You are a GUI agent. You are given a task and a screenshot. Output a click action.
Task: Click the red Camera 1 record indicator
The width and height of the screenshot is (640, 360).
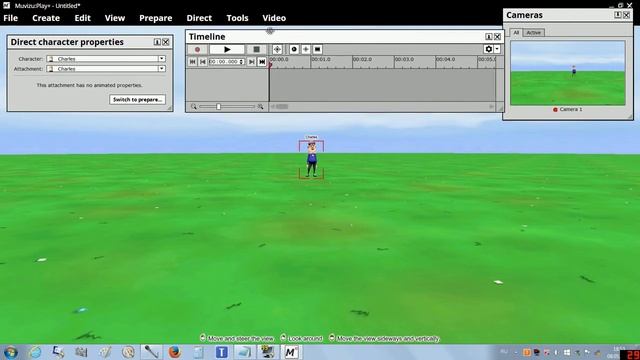(x=555, y=109)
